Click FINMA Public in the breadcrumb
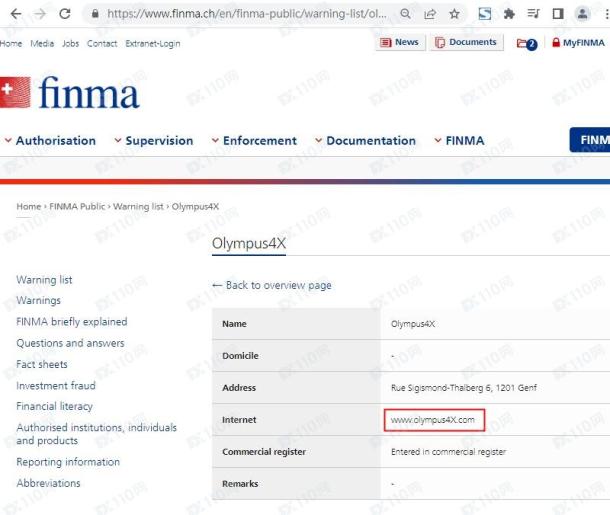 point(77,207)
